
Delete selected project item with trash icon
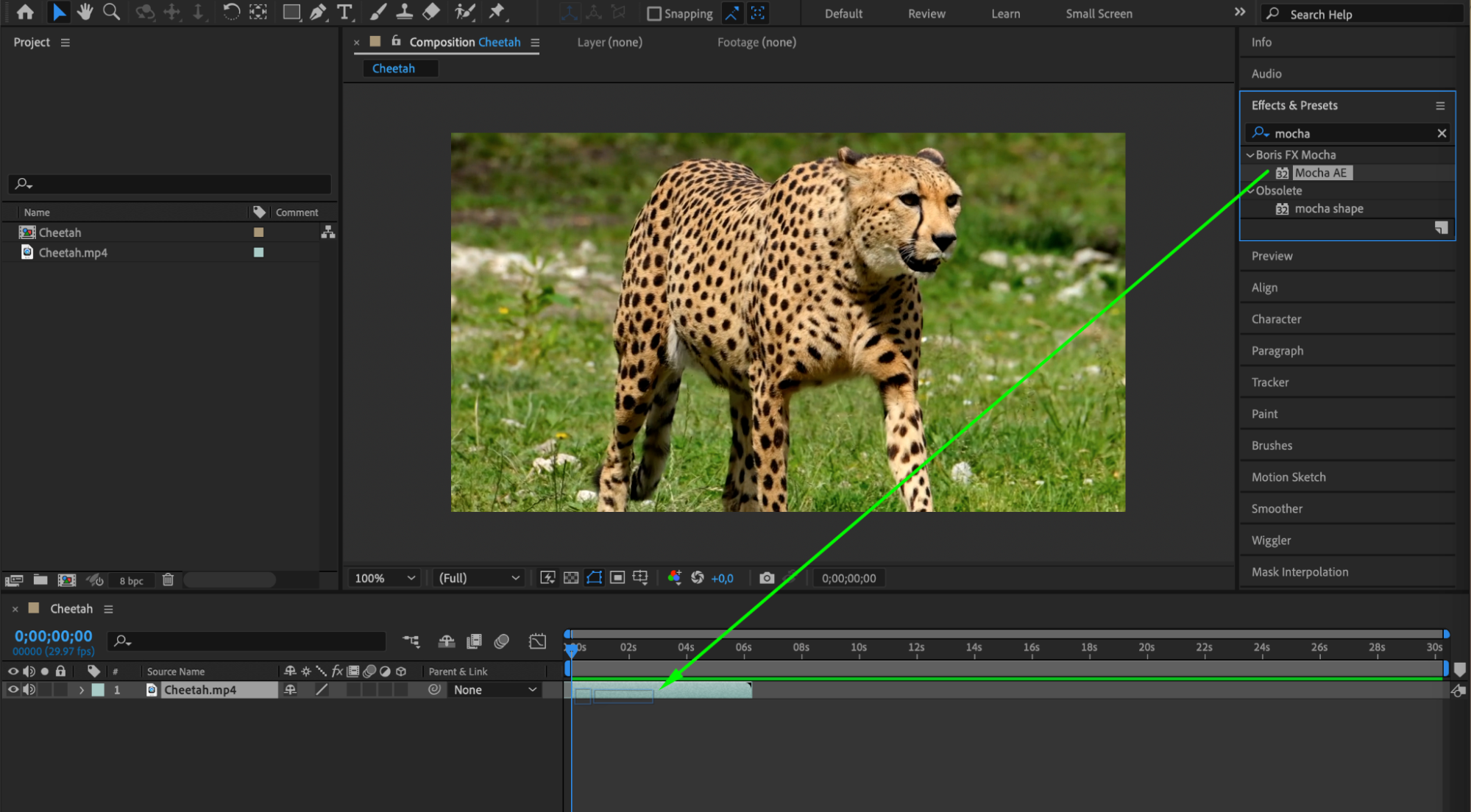[168, 580]
